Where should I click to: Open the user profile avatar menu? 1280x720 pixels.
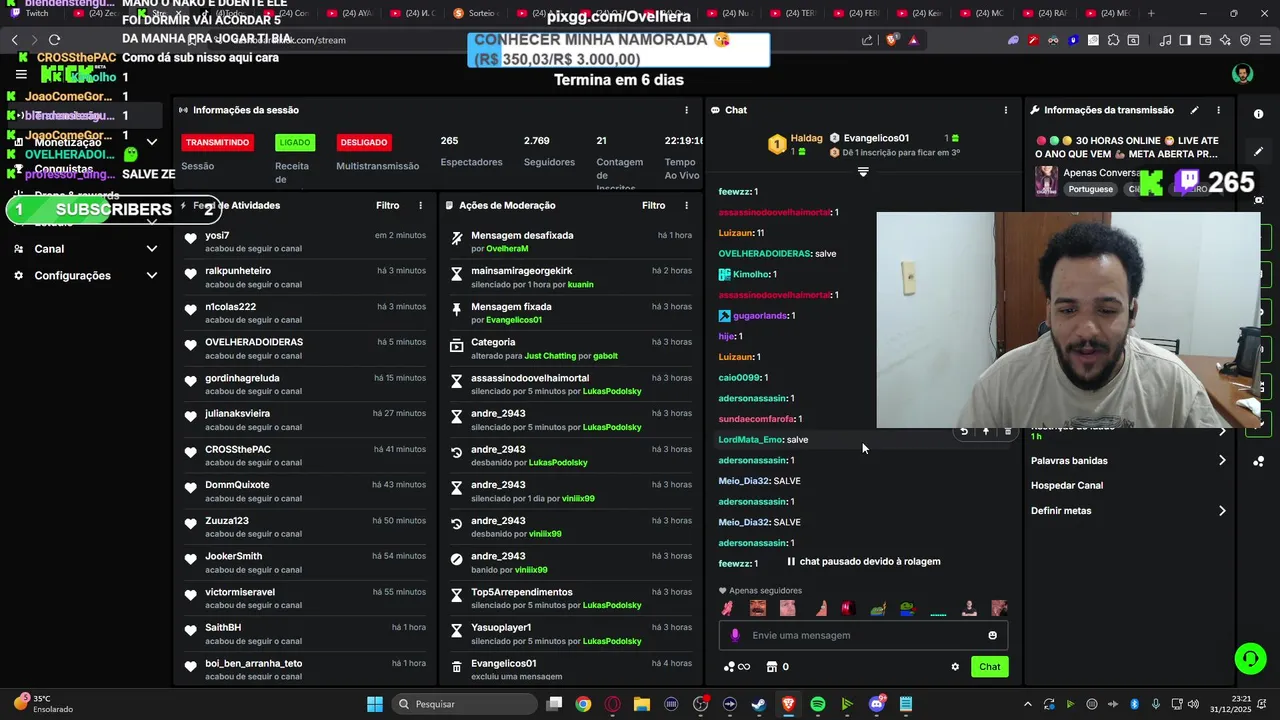[x=1242, y=74]
